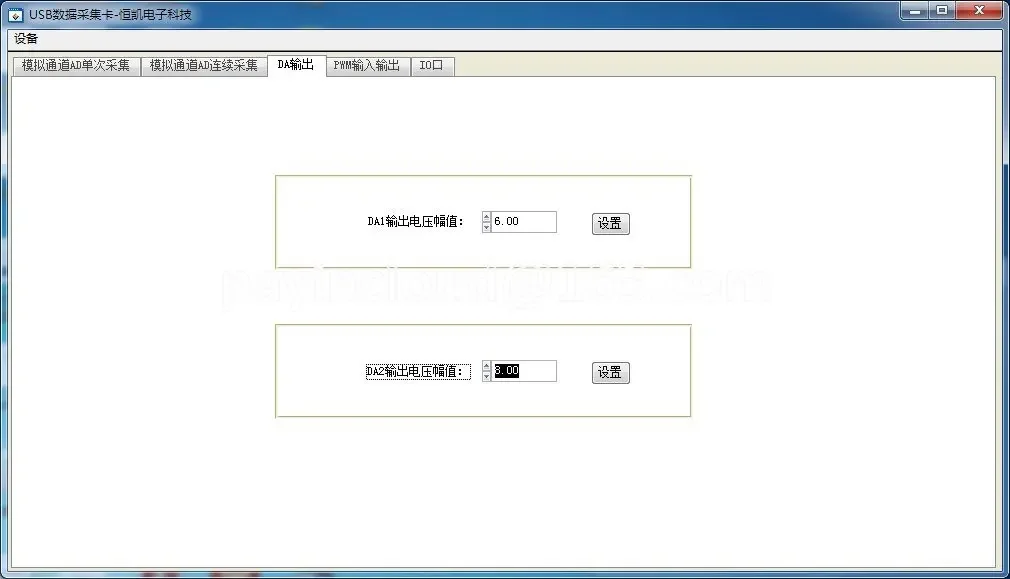The width and height of the screenshot is (1010, 579).
Task: Open the 设备 menu
Action: click(x=26, y=39)
